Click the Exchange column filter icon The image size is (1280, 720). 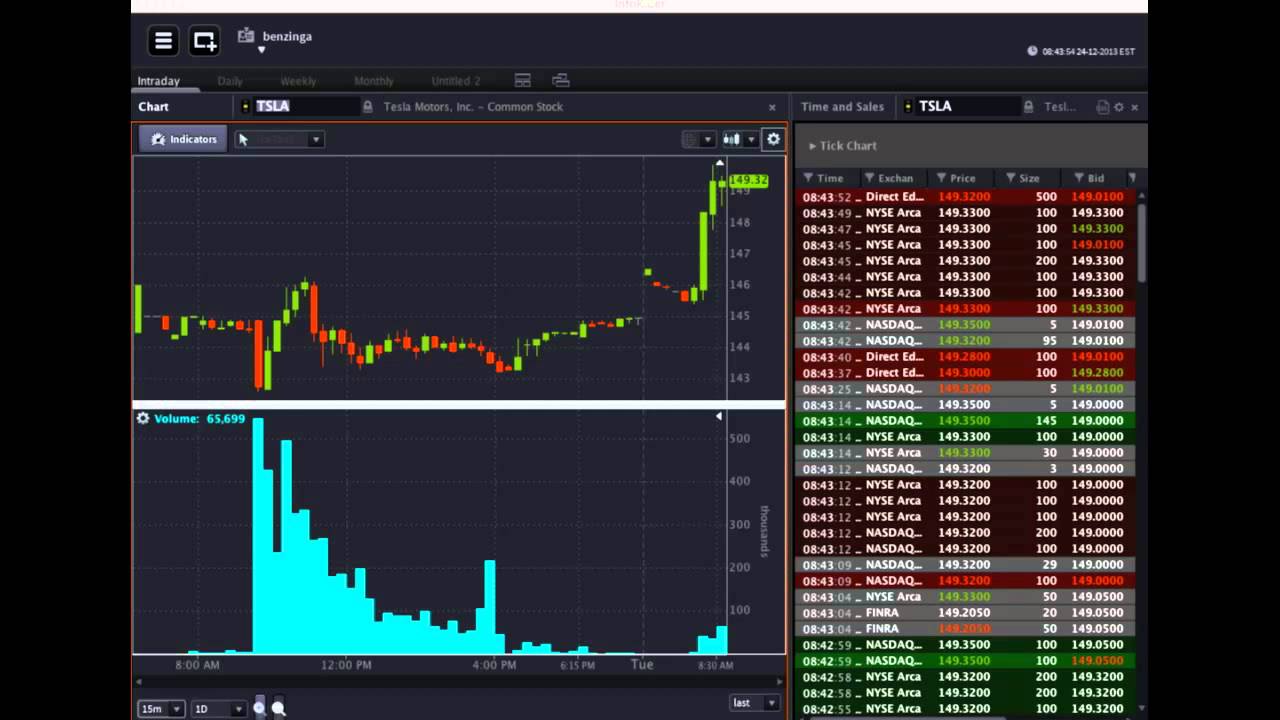click(869, 178)
